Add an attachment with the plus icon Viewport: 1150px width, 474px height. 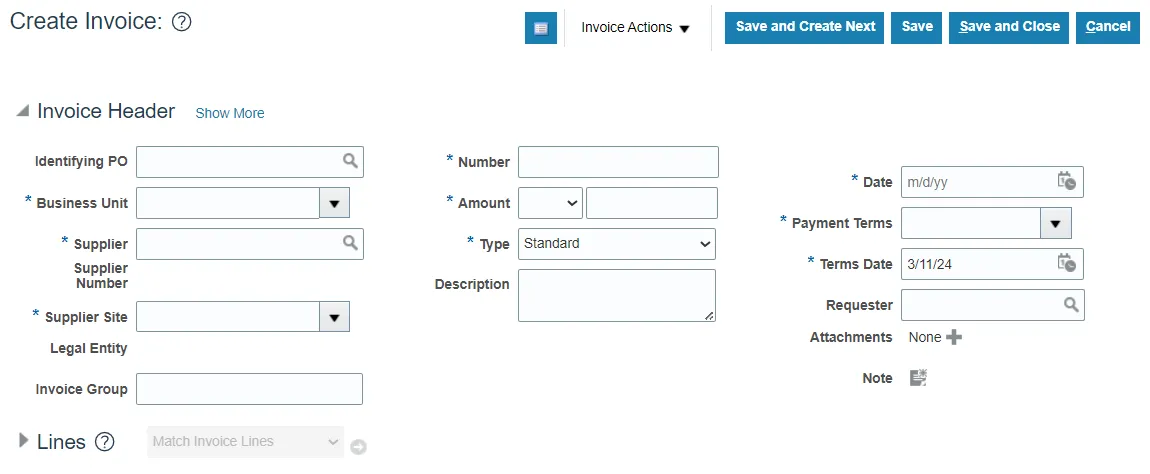click(x=954, y=337)
